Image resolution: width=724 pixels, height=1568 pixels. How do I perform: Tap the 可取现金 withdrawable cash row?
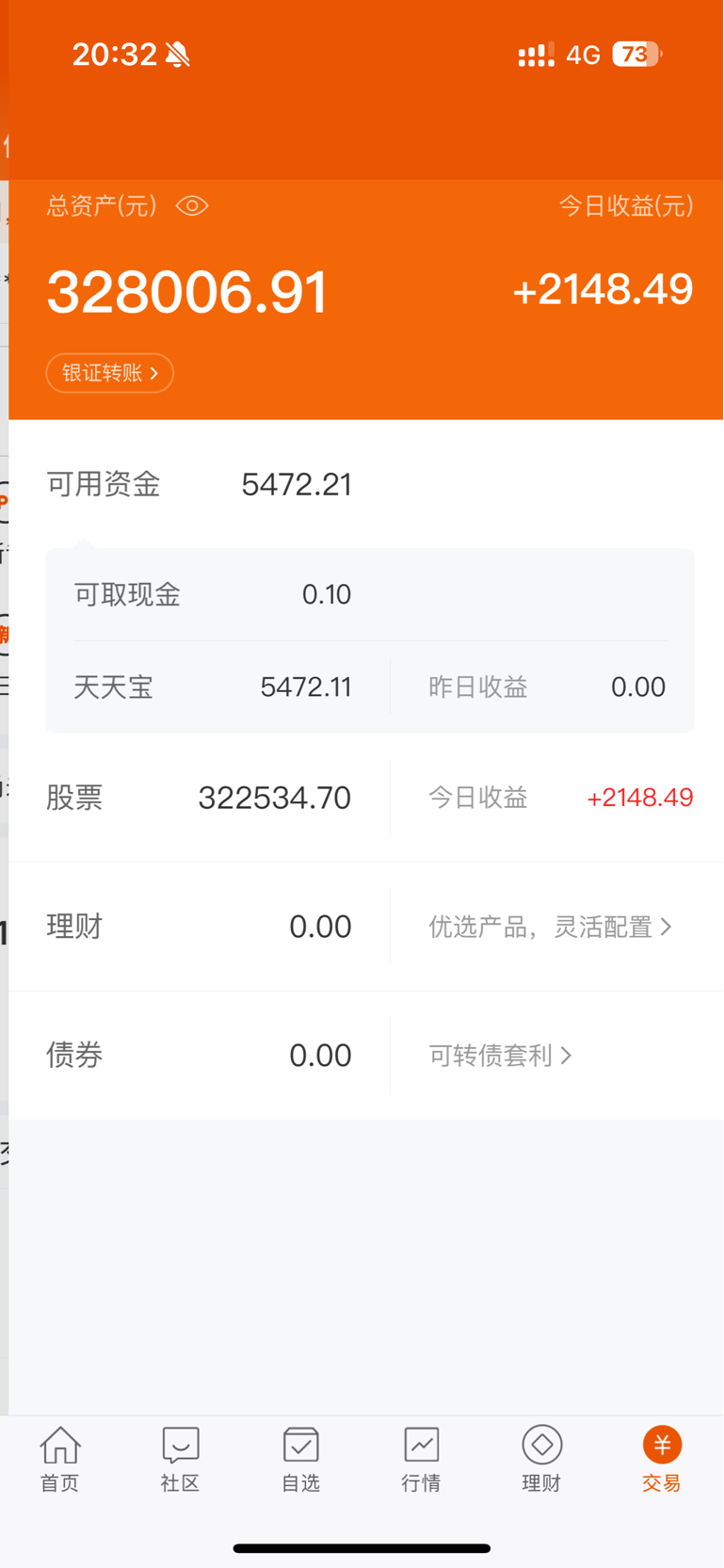(370, 594)
